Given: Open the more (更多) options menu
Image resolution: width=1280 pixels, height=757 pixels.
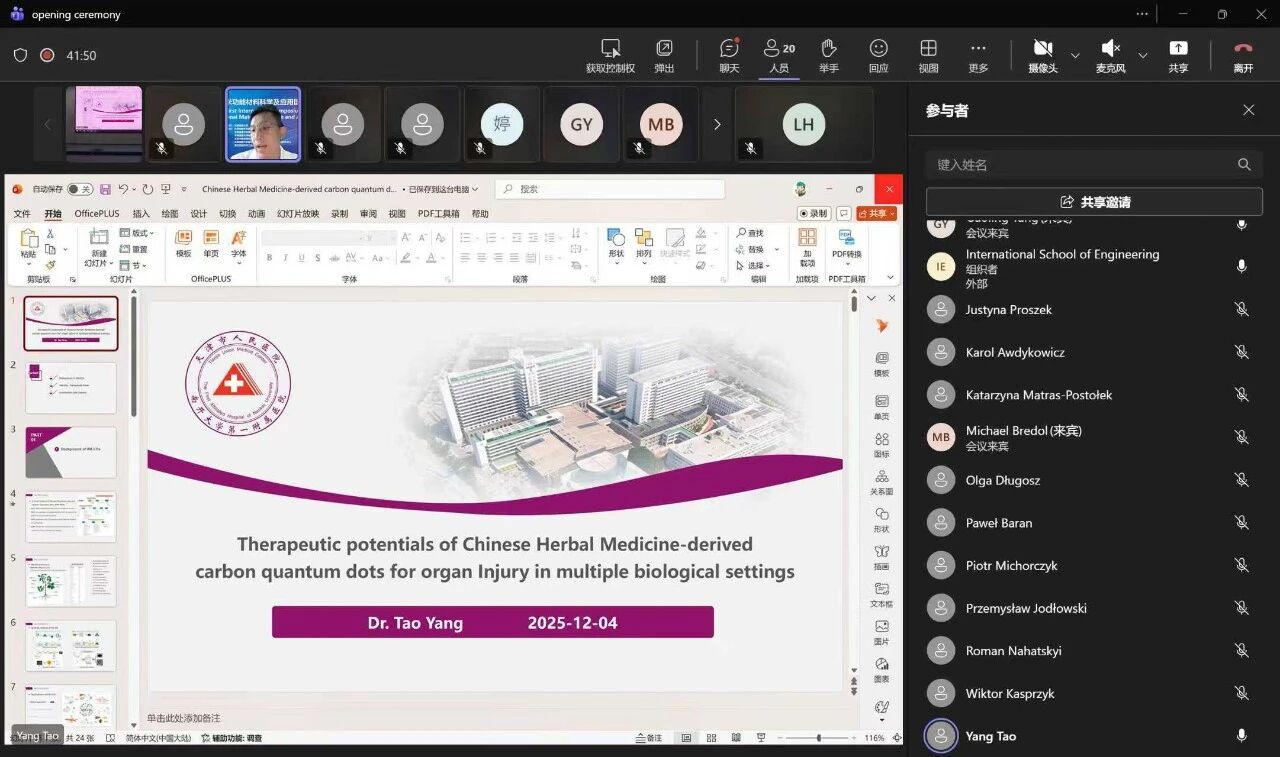Looking at the screenshot, I should point(978,55).
